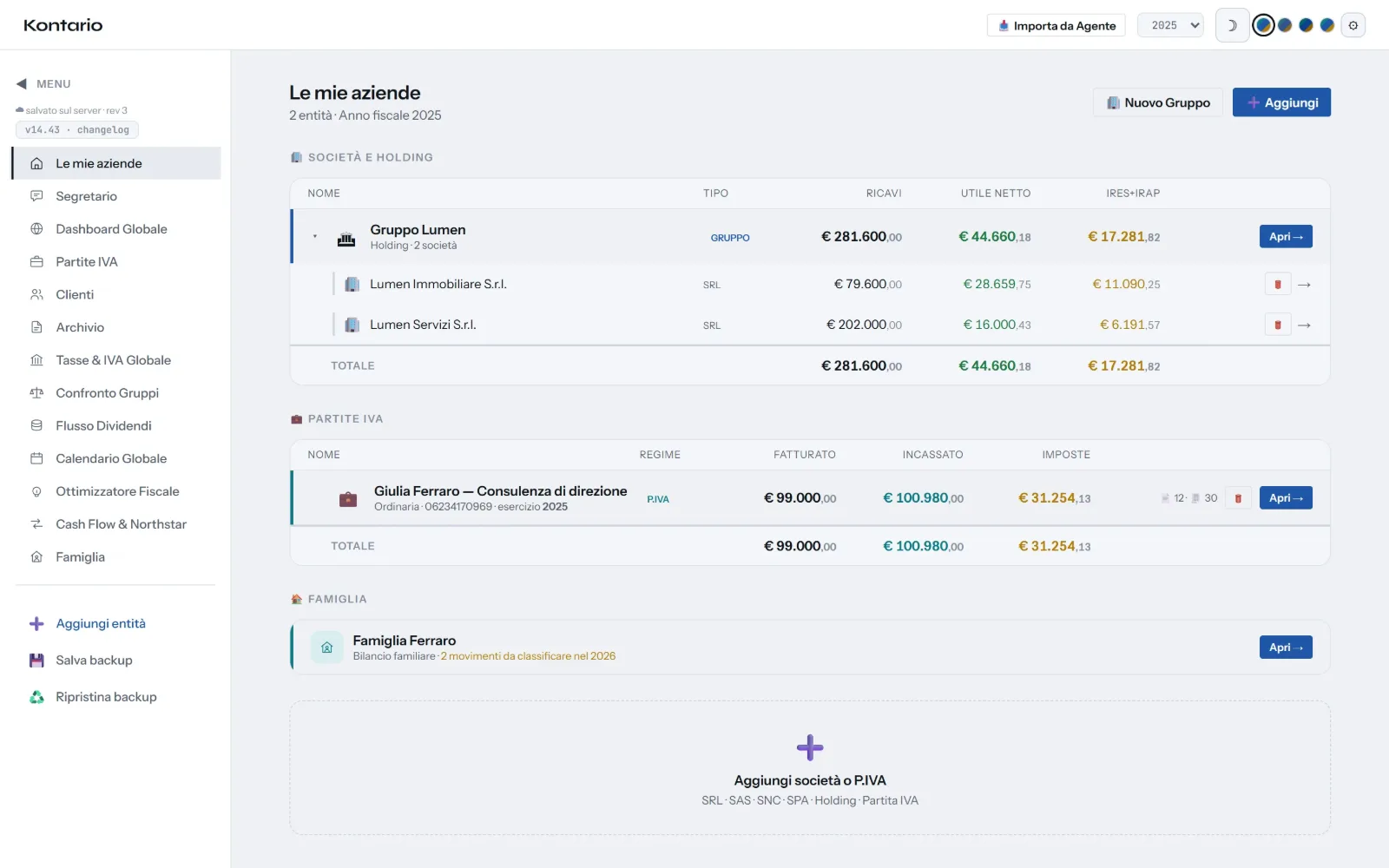The image size is (1389, 868).
Task: Click the large plus icon to add entity
Action: click(810, 747)
